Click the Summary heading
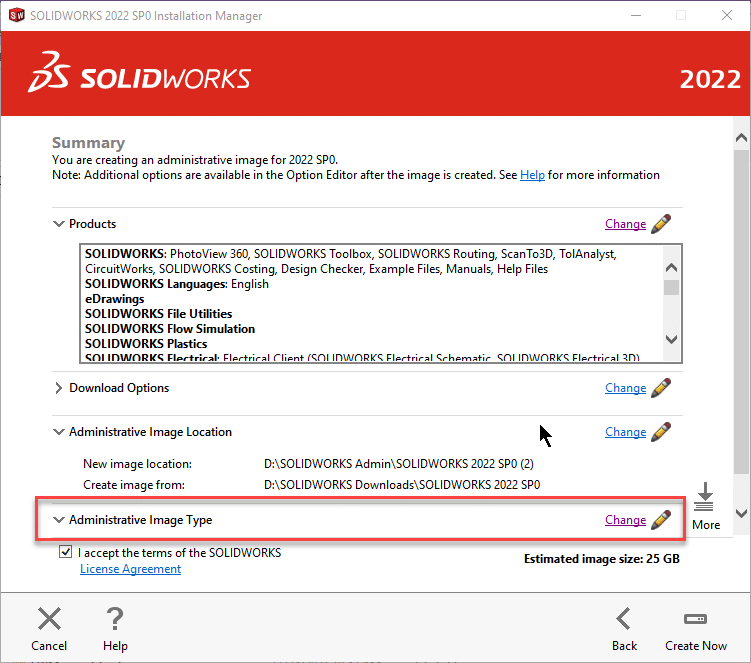 pos(88,143)
